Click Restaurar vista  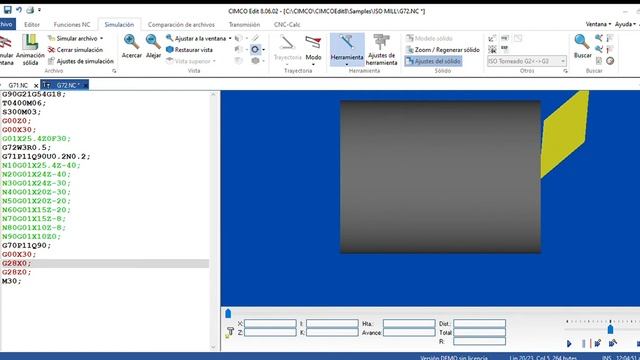189,50
